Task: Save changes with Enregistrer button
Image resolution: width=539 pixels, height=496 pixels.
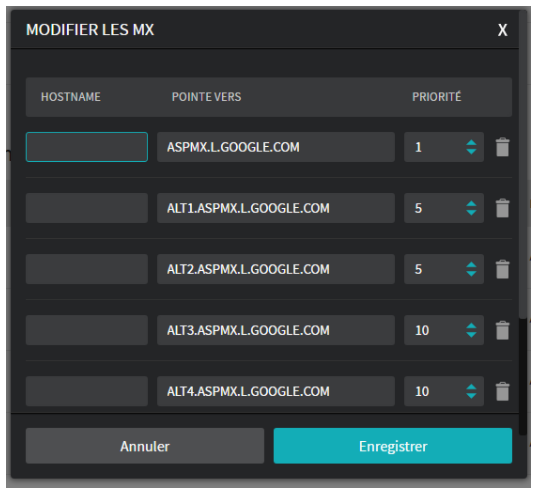Action: click(393, 446)
